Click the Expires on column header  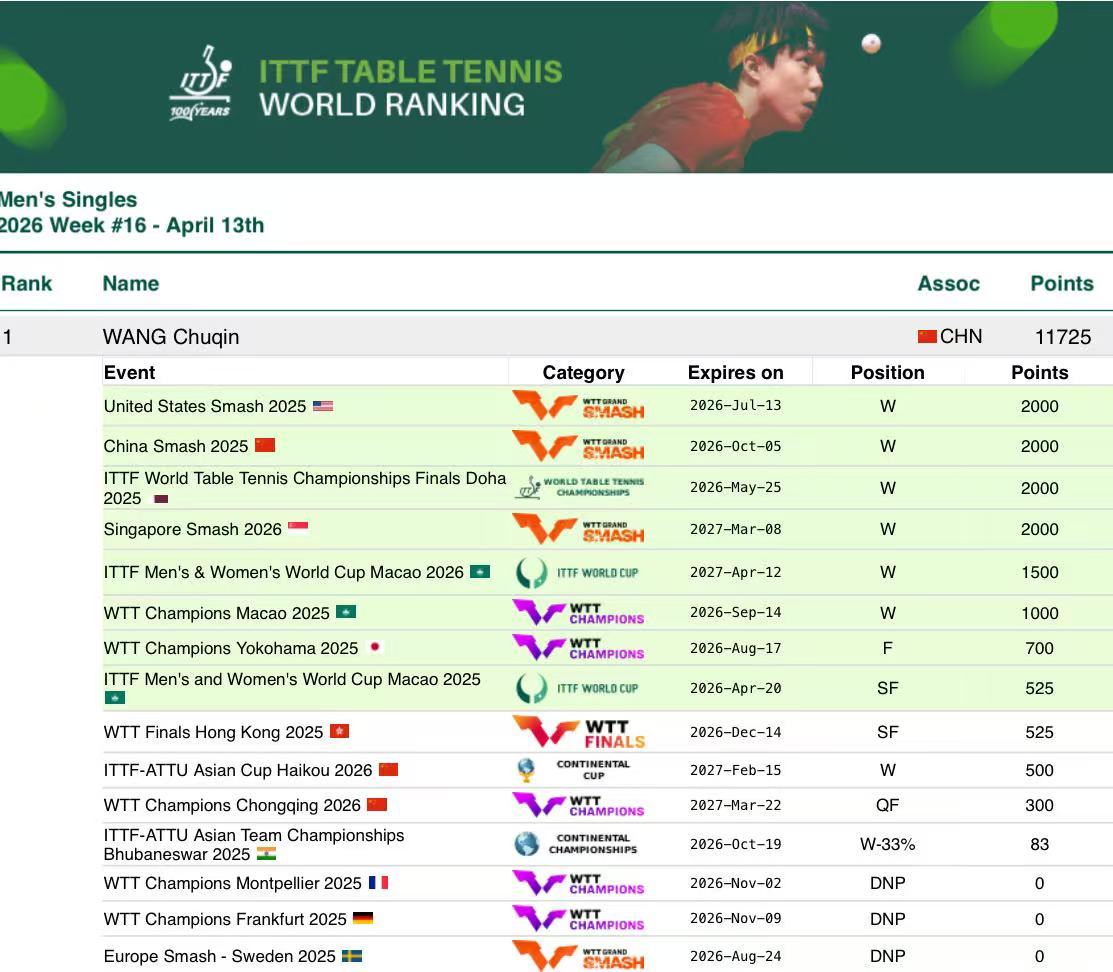coord(735,373)
